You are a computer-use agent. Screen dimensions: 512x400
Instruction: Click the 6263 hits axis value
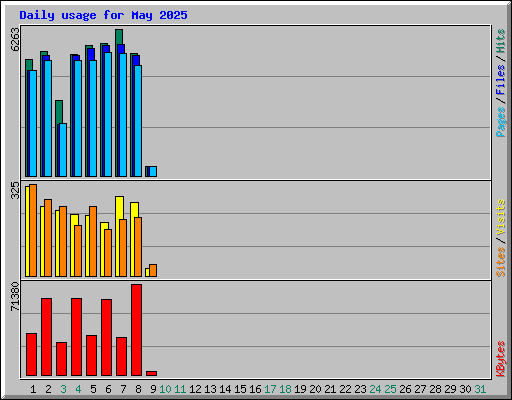15,39
